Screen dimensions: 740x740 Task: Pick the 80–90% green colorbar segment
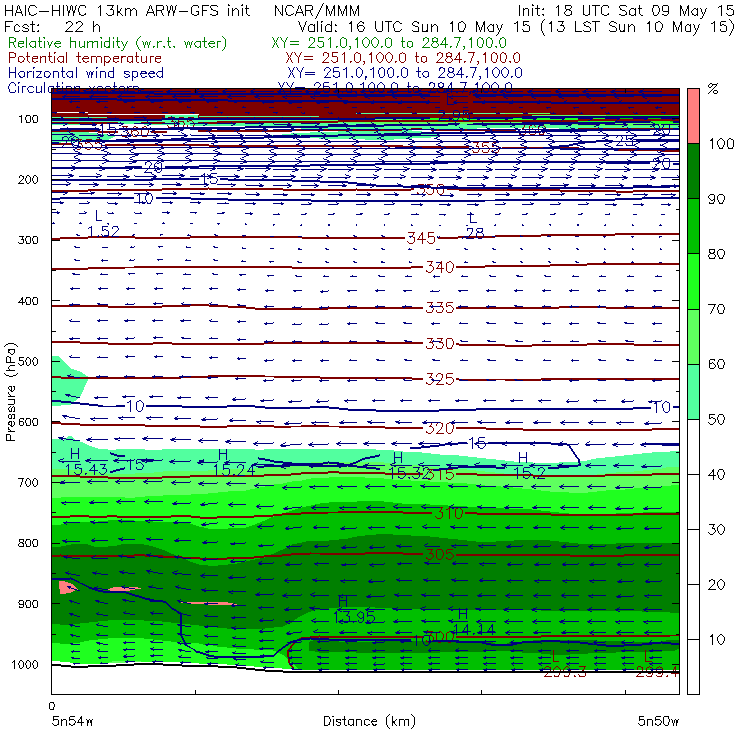pyautogui.click(x=693, y=226)
